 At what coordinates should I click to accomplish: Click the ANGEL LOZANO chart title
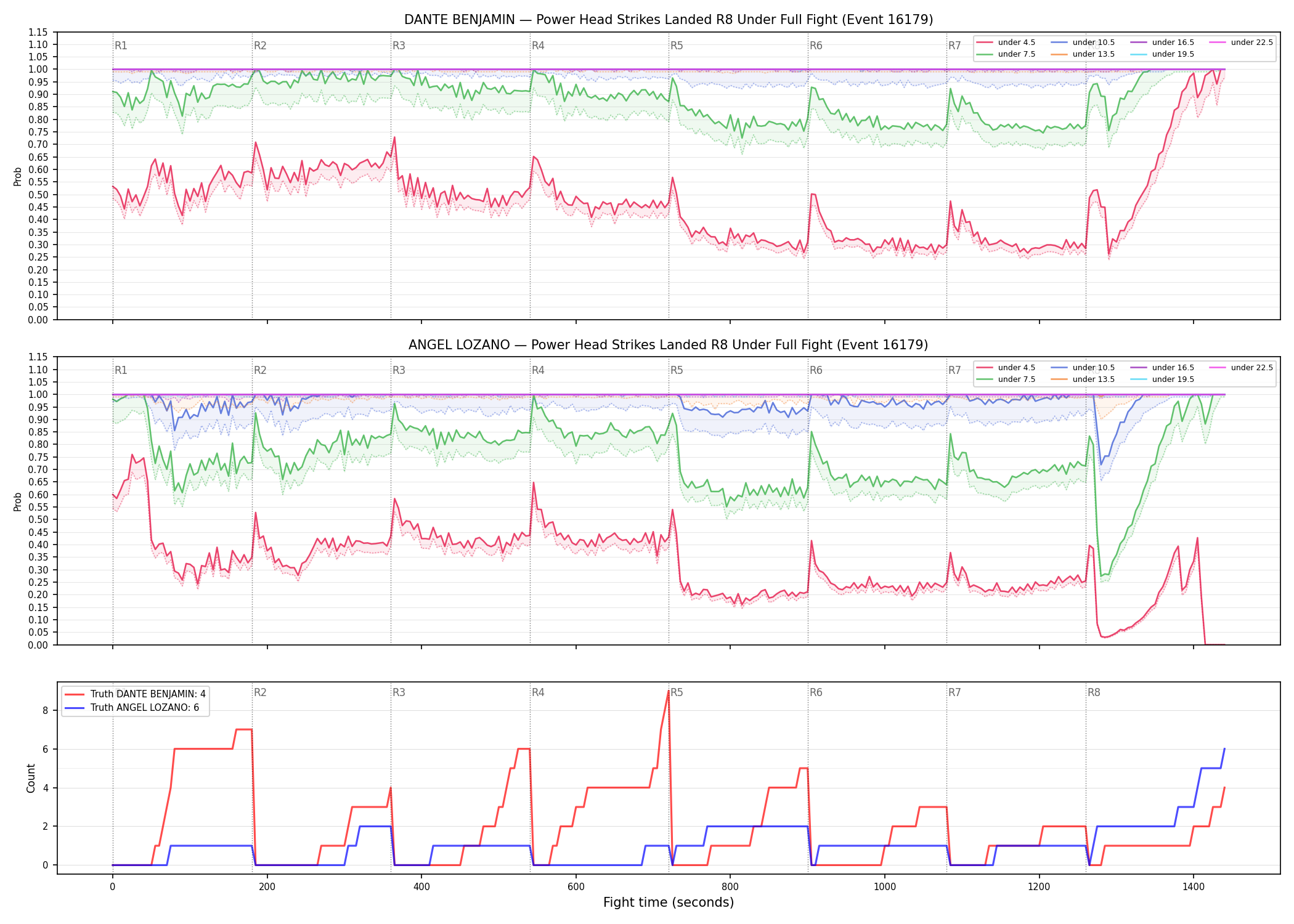click(669, 345)
